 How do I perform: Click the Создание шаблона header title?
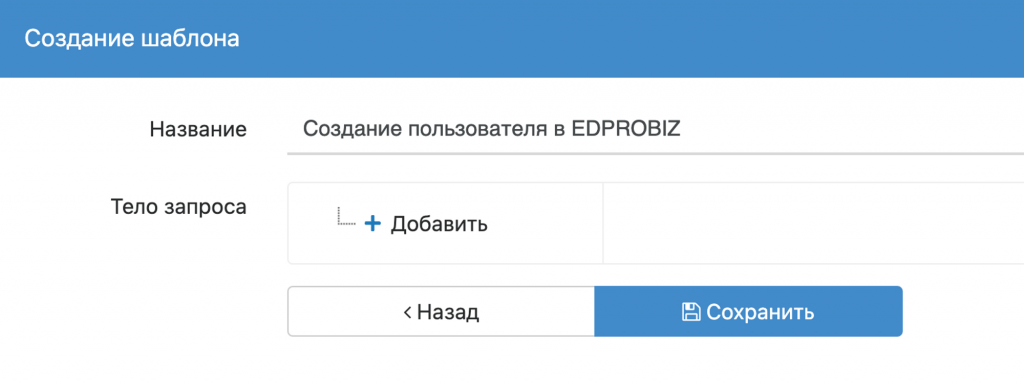pyautogui.click(x=132, y=39)
